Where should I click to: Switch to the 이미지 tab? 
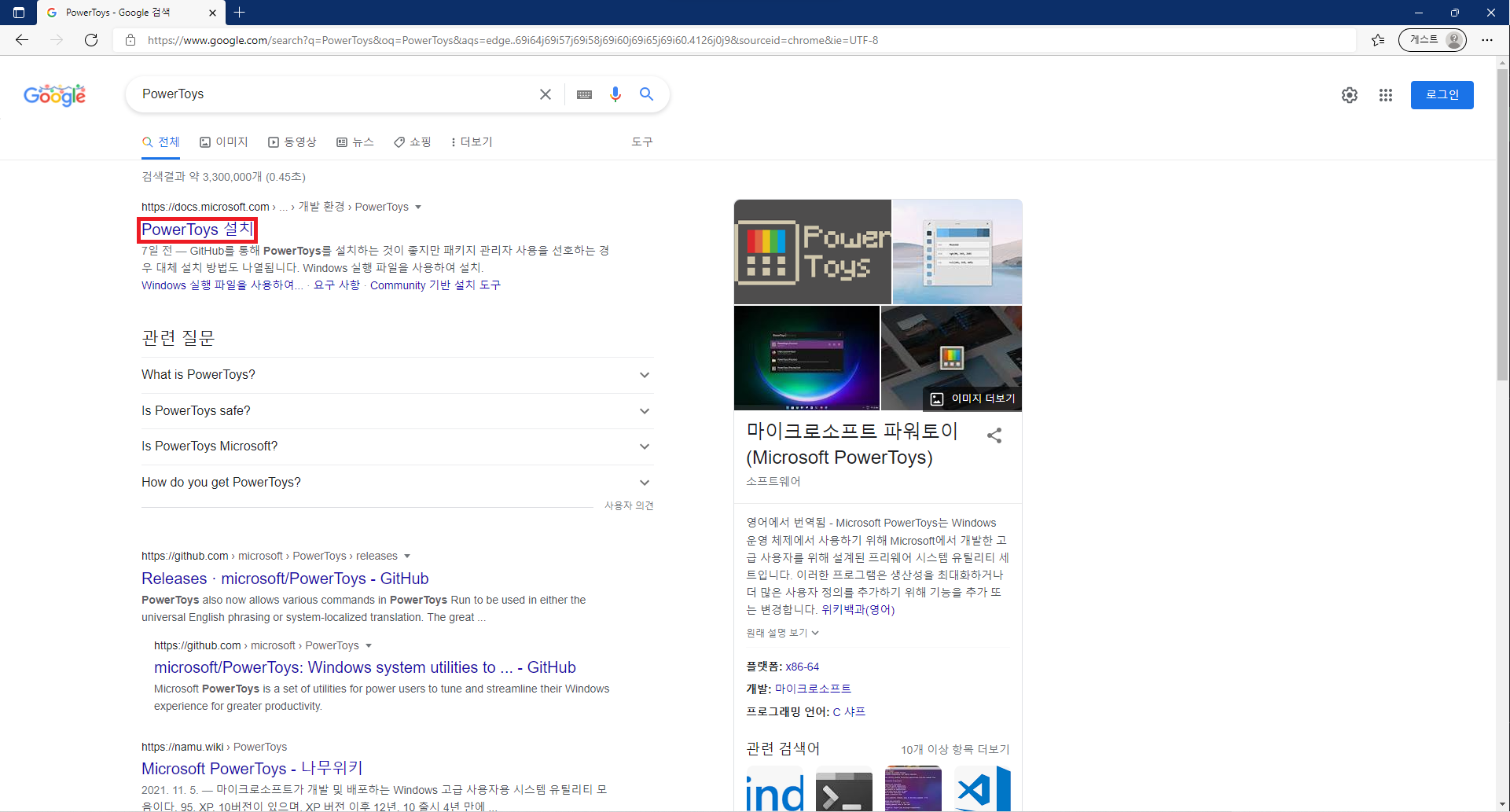(x=224, y=142)
